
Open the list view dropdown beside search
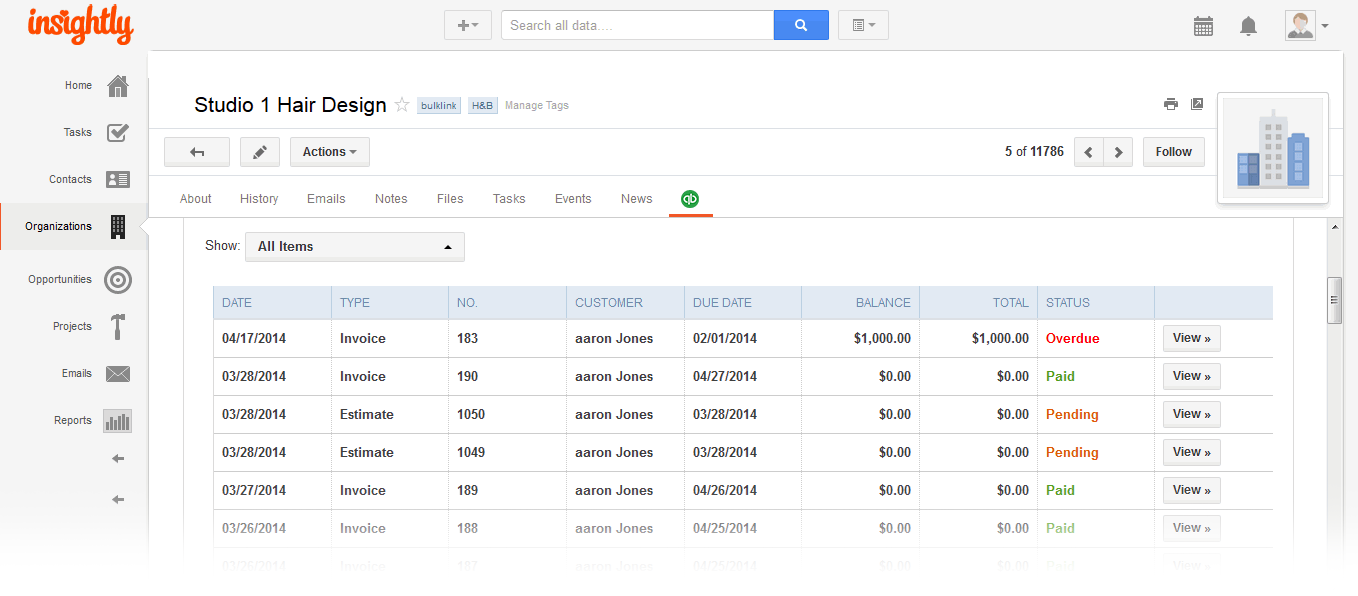coord(863,25)
